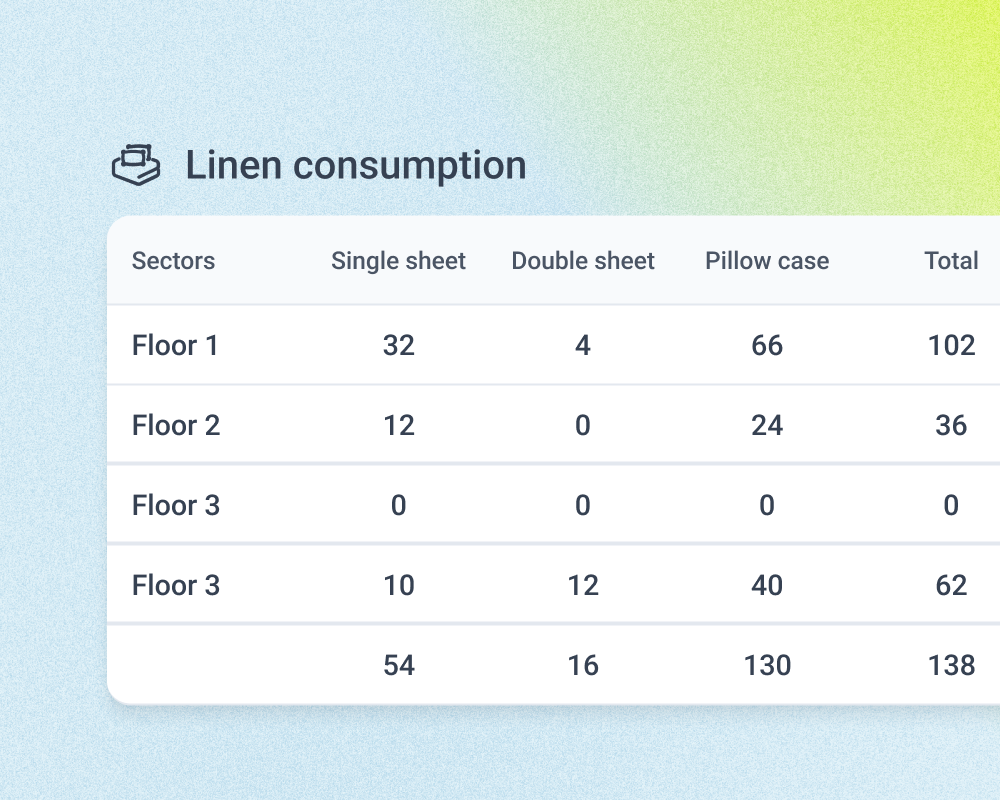Viewport: 1000px width, 800px height.
Task: Click the Total column header
Action: [951, 261]
